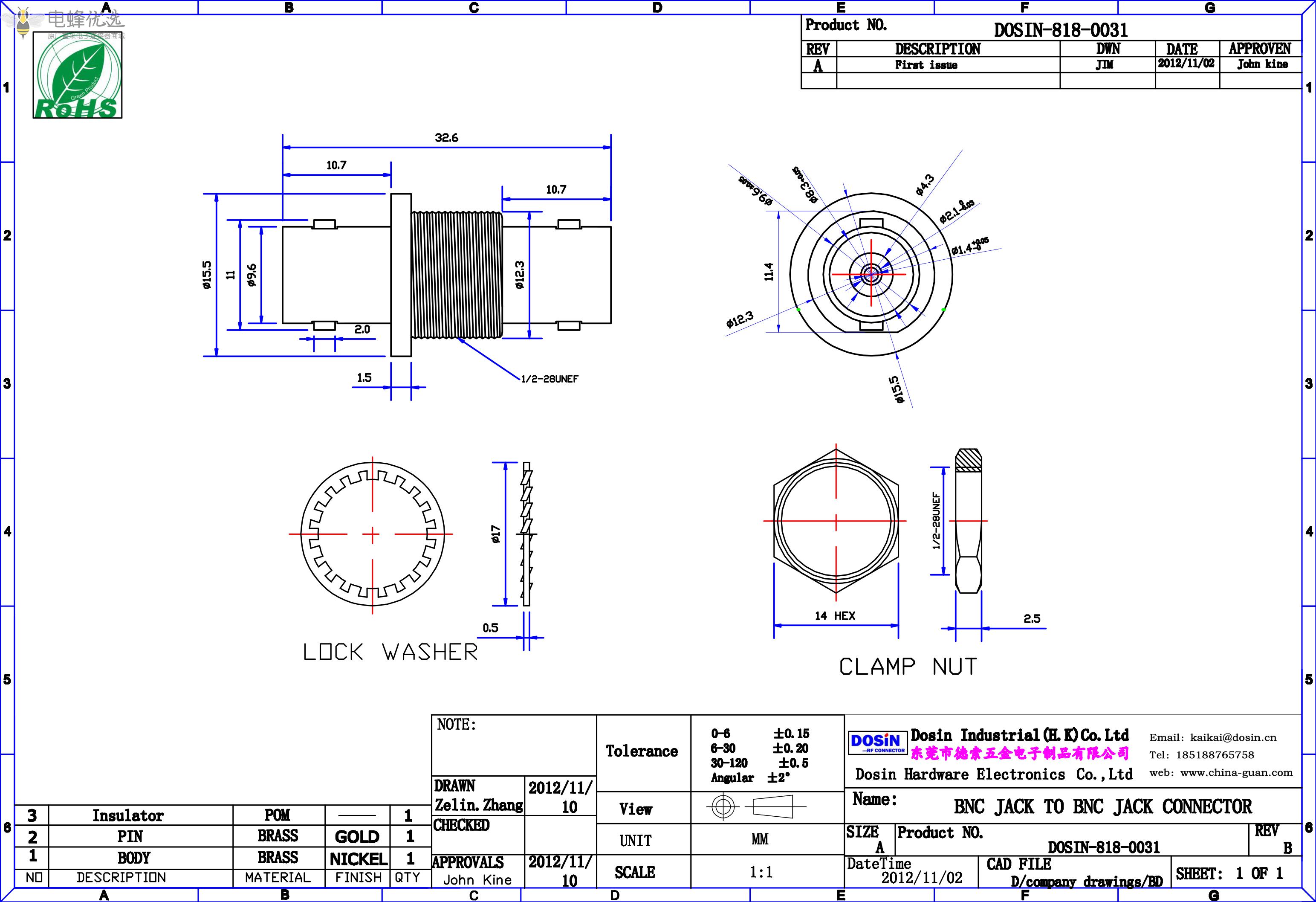Click the Product NO. DOSIN-818-0031 header

[1060, 29]
